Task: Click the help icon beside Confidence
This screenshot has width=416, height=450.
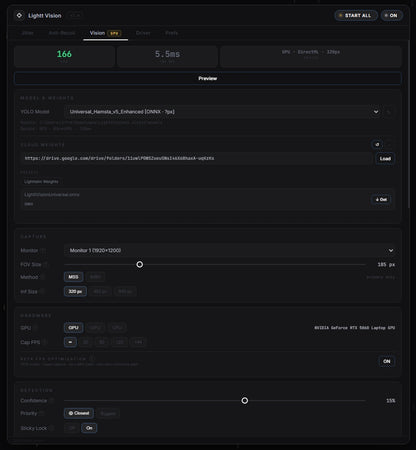Action: click(51, 400)
